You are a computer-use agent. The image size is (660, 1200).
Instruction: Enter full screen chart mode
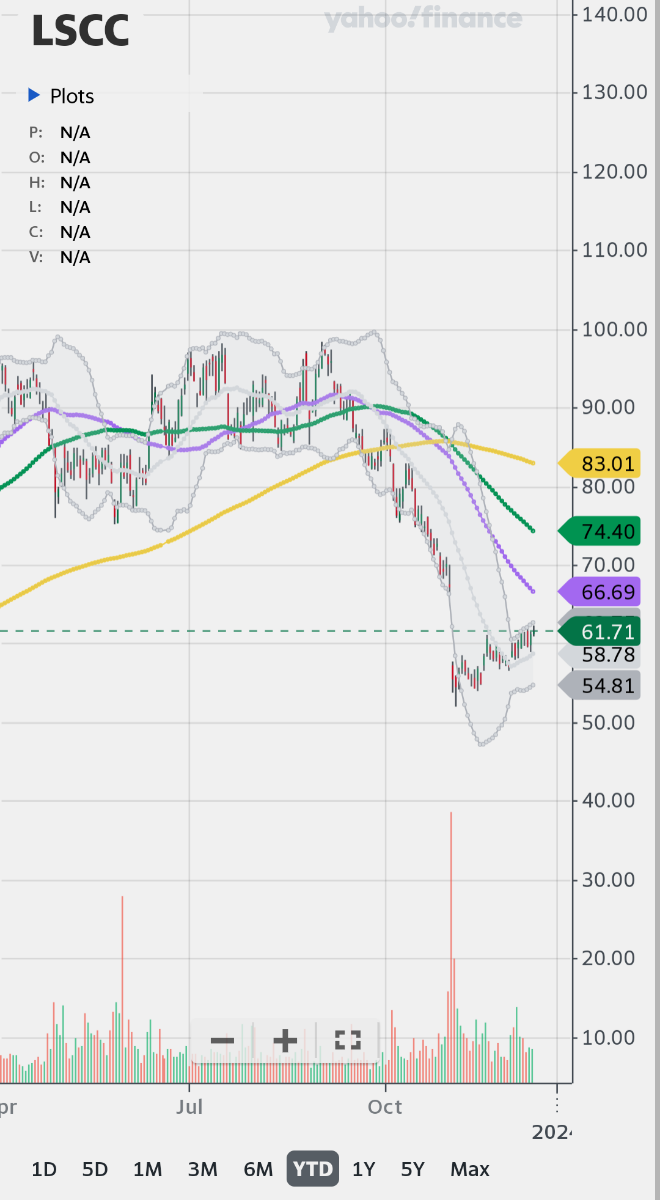click(x=347, y=1040)
